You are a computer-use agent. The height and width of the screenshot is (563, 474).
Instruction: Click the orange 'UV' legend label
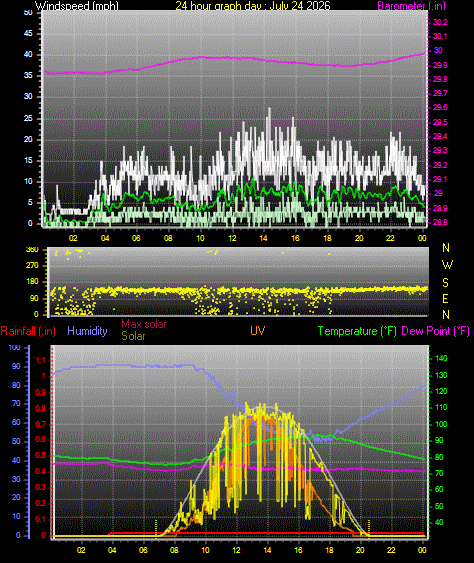click(x=257, y=331)
